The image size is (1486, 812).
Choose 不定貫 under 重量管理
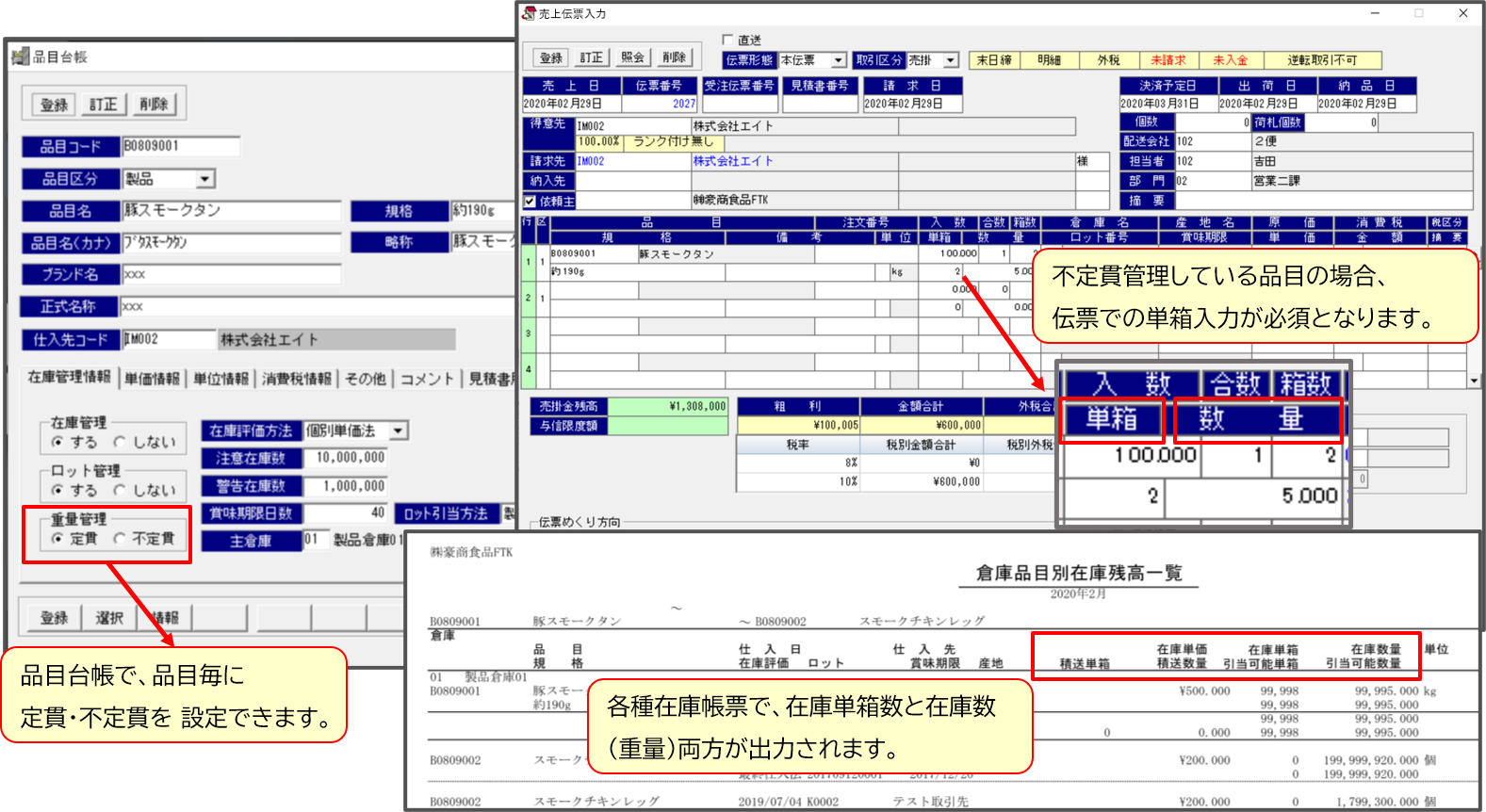pyautogui.click(x=120, y=538)
